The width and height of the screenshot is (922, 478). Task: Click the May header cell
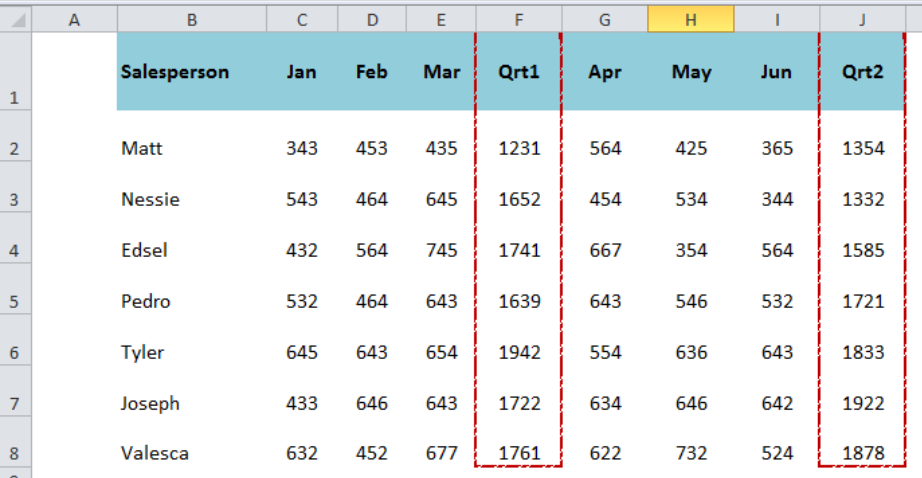click(x=690, y=71)
